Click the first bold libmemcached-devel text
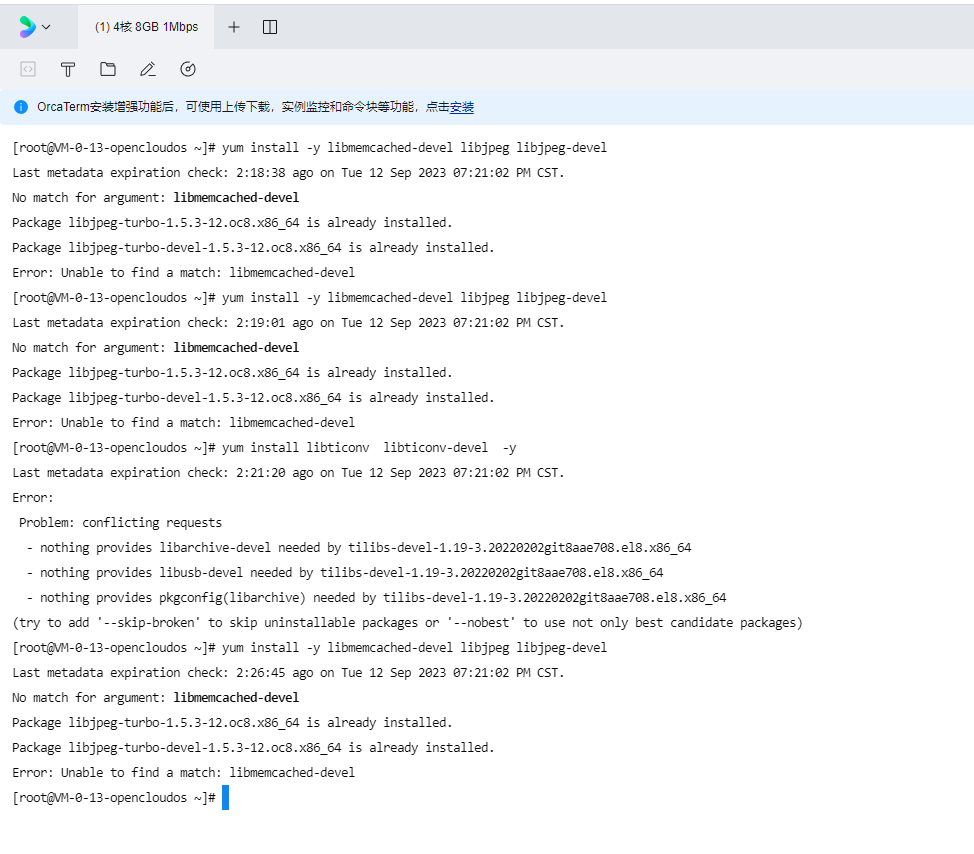The height and width of the screenshot is (854, 974). tap(236, 197)
